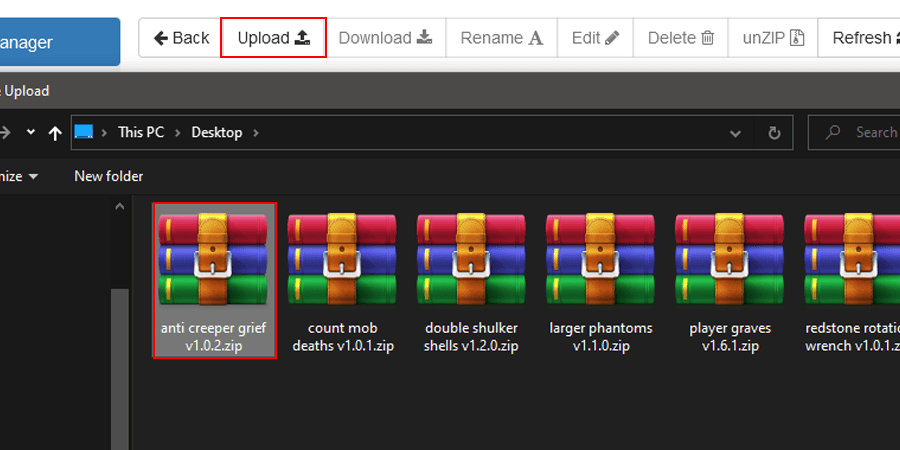Select player graves v1.6.1.zip file icon
The width and height of the screenshot is (900, 450).
coord(730,259)
